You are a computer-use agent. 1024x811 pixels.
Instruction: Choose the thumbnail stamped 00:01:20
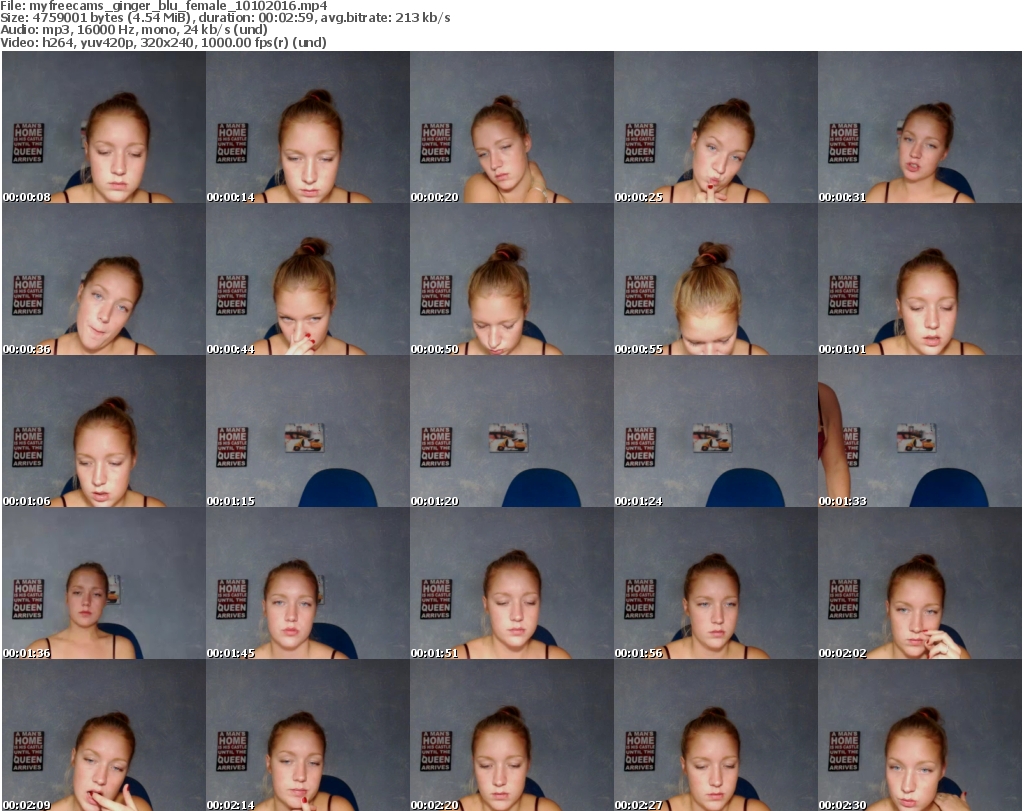[x=511, y=432]
